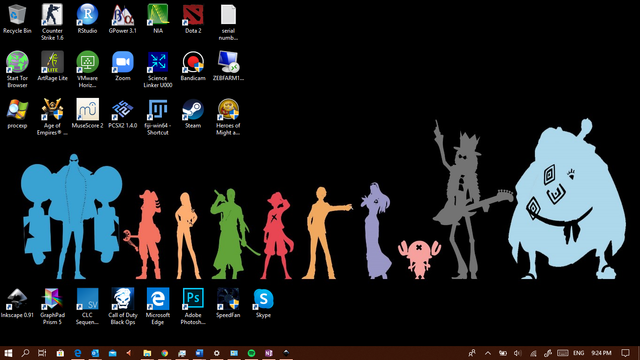Select the Start Tor Browser icon
The height and width of the screenshot is (360, 640).
point(17,70)
